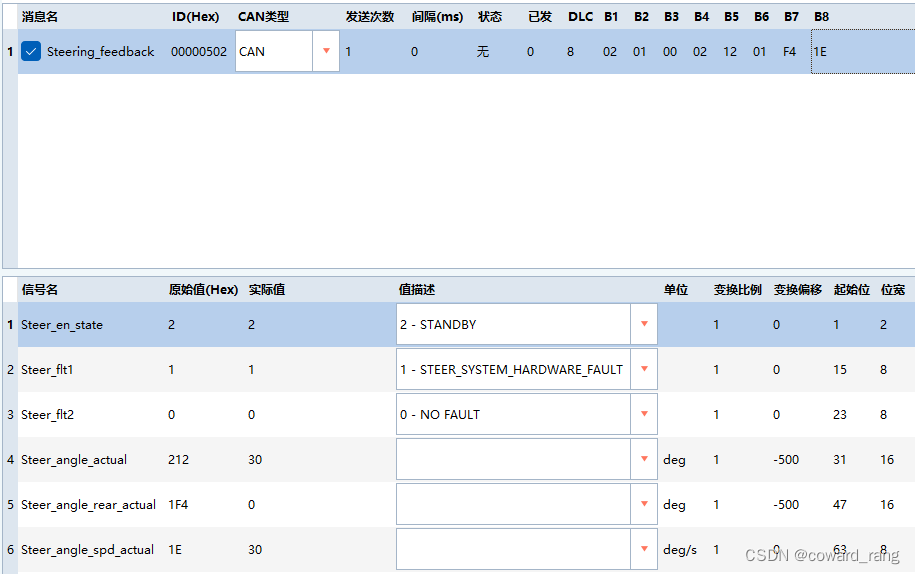The height and width of the screenshot is (574, 915).
Task: Open Steer_angle_spd_actual value description dropdown
Action: click(644, 549)
